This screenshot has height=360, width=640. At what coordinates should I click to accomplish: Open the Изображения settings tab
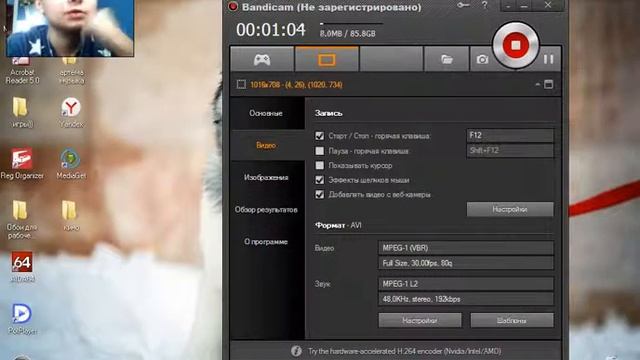pyautogui.click(x=267, y=178)
